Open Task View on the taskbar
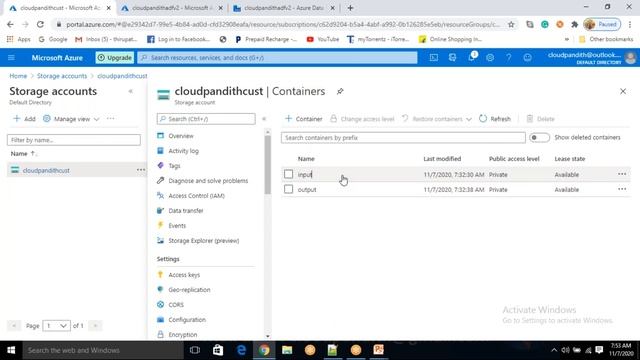The width and height of the screenshot is (640, 360). pyautogui.click(x=195, y=350)
